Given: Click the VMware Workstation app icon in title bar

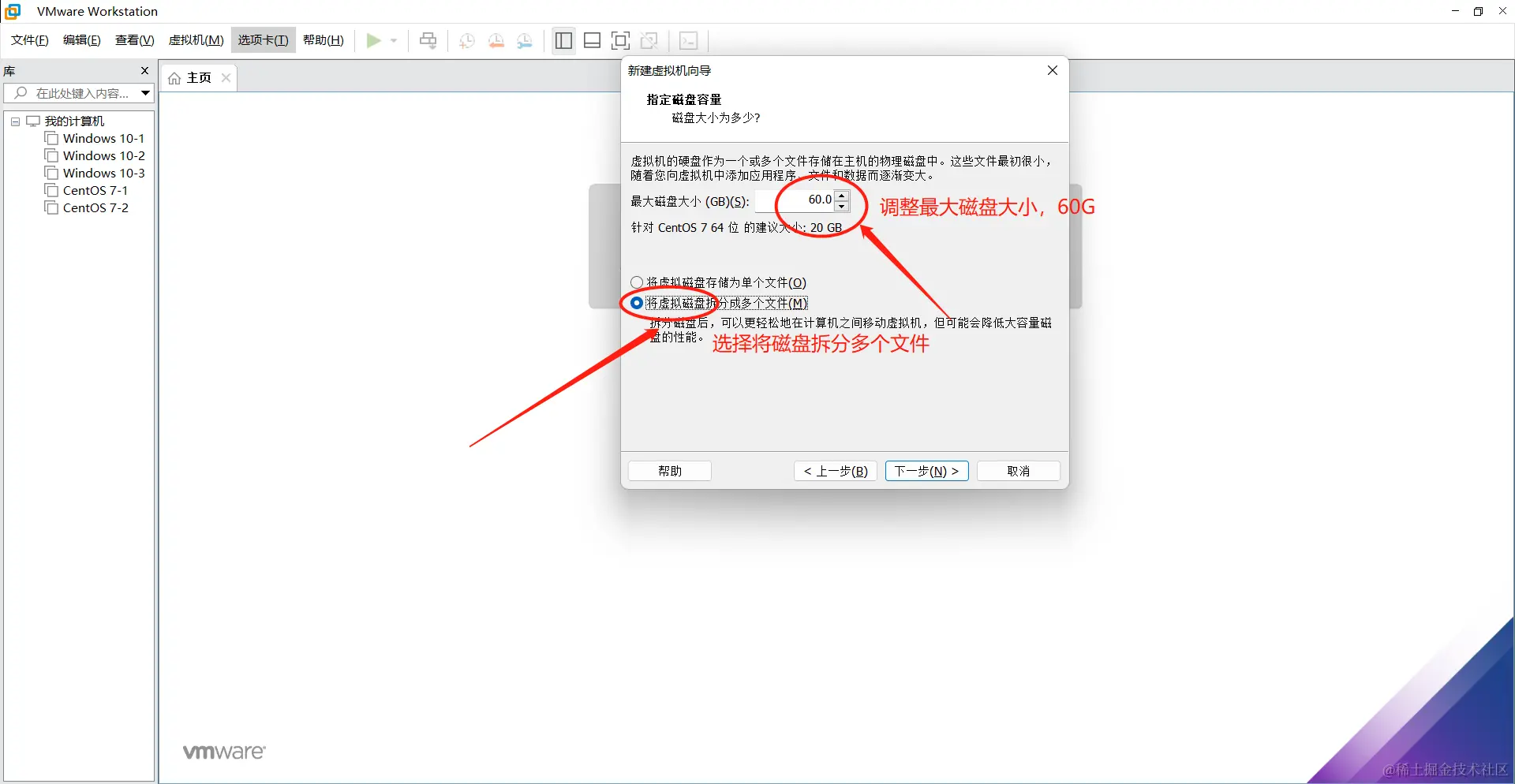Looking at the screenshot, I should pos(13,11).
